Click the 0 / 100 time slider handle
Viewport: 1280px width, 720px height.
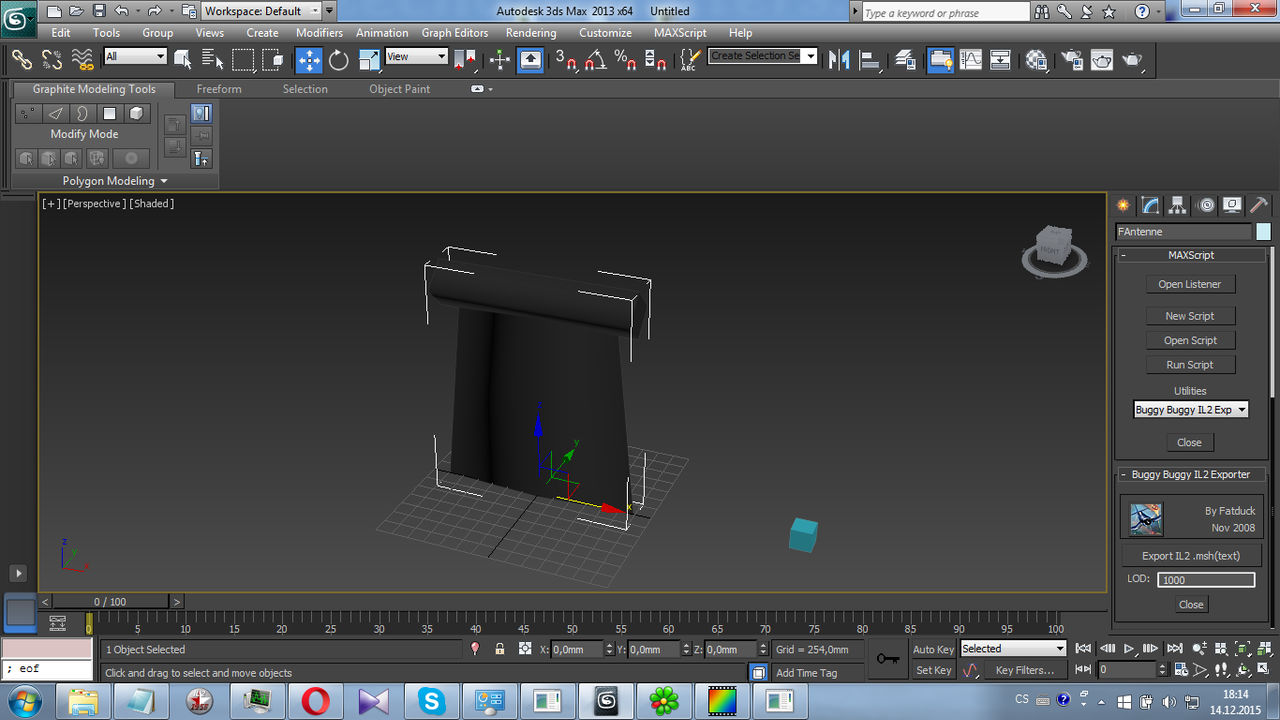(x=110, y=602)
